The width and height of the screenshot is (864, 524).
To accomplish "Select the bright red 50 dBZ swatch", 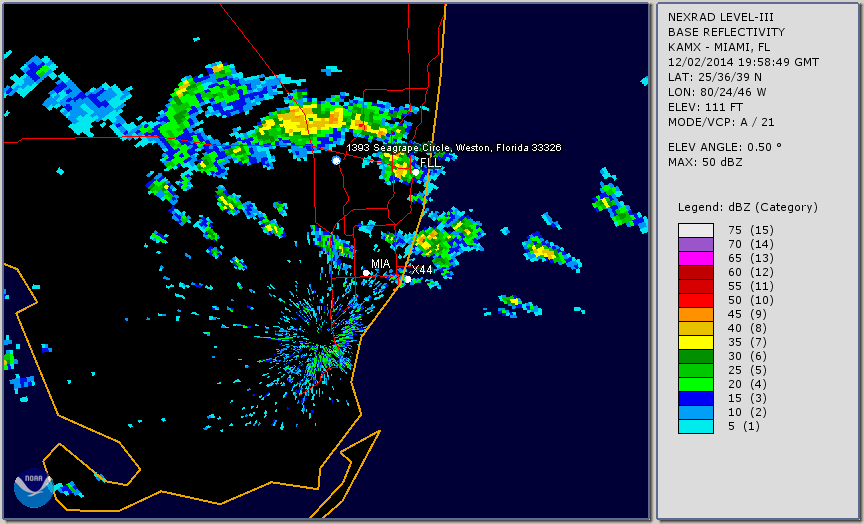I will pyautogui.click(x=695, y=300).
